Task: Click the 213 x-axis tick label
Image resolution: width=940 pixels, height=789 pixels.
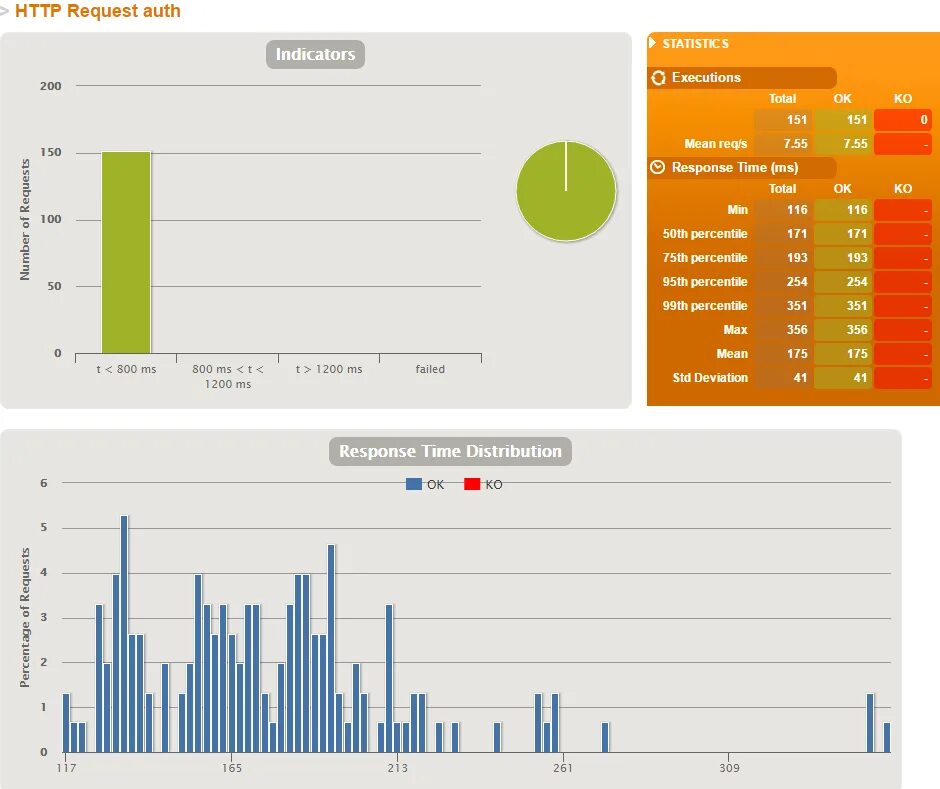Action: click(x=397, y=768)
